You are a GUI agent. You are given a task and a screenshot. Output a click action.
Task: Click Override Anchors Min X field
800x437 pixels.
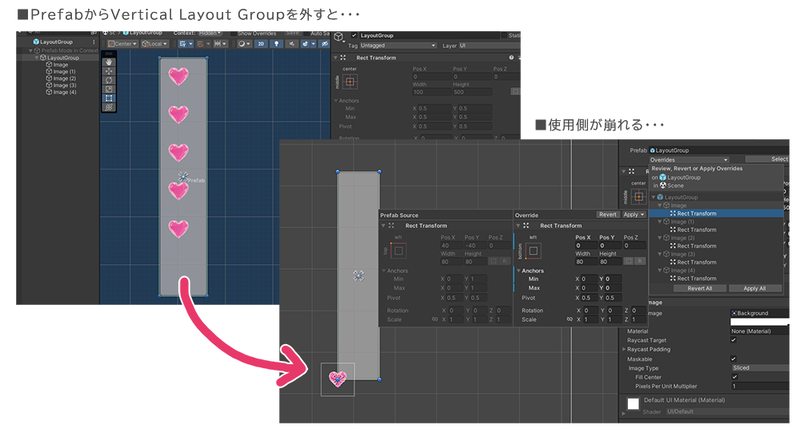point(590,279)
